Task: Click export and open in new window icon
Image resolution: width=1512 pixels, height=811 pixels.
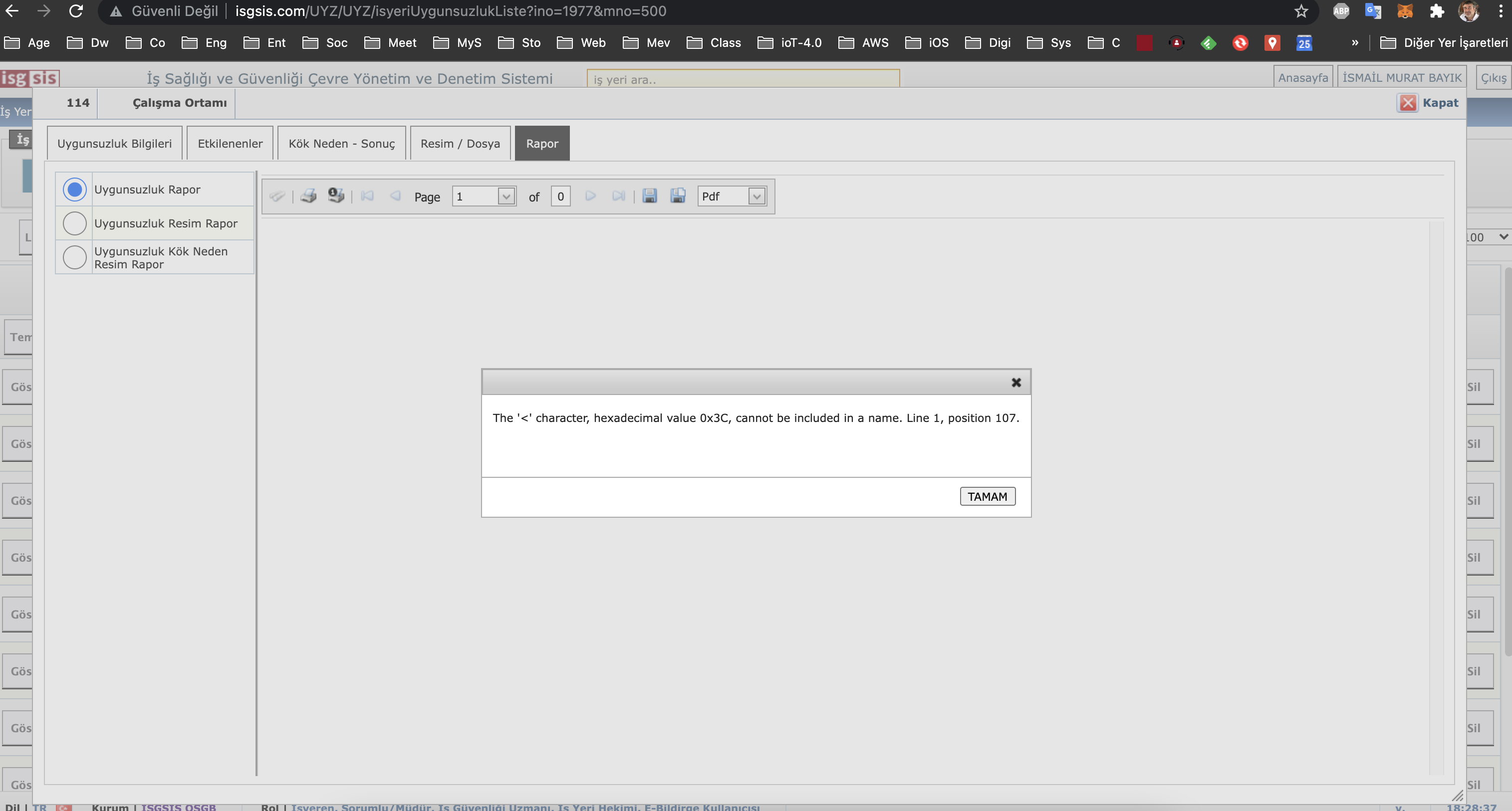Action: (x=678, y=196)
